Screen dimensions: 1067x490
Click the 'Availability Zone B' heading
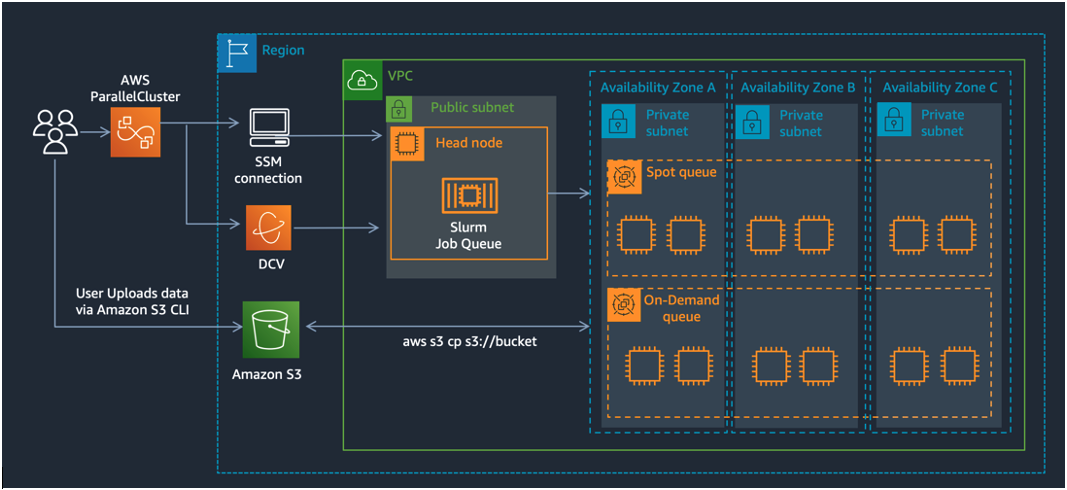(798, 87)
